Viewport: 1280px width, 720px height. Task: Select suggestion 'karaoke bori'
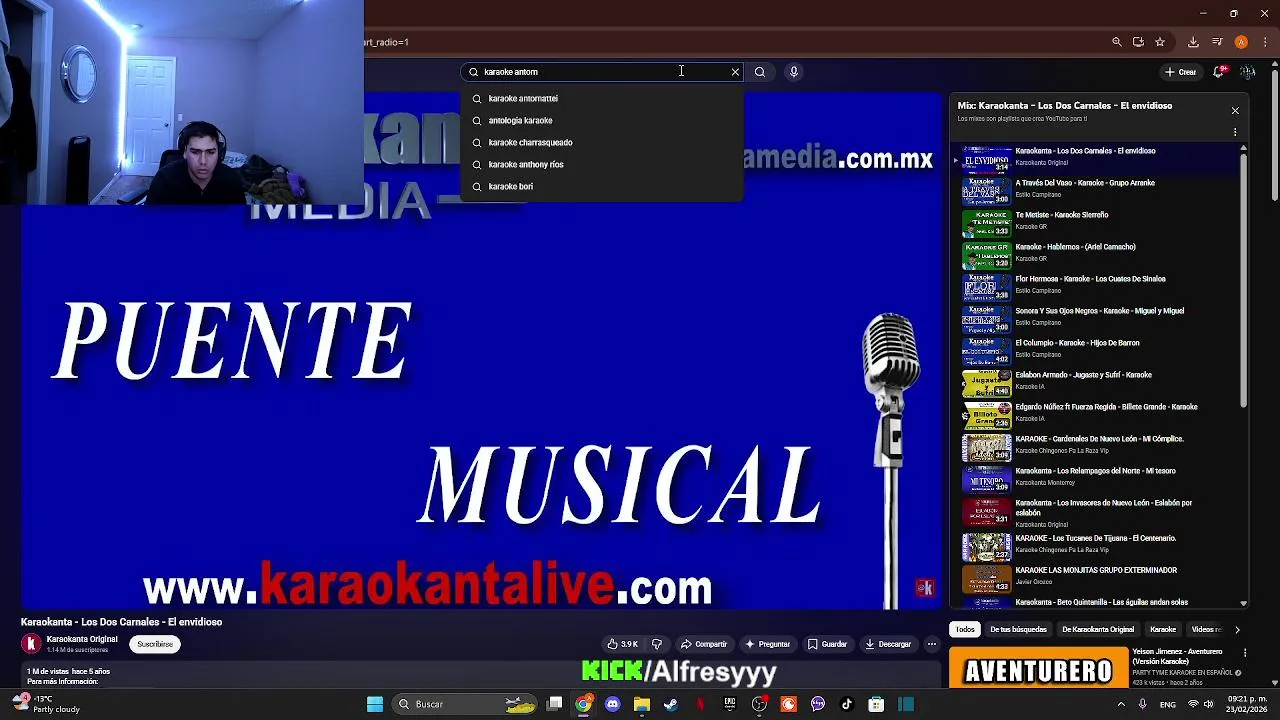pos(602,186)
